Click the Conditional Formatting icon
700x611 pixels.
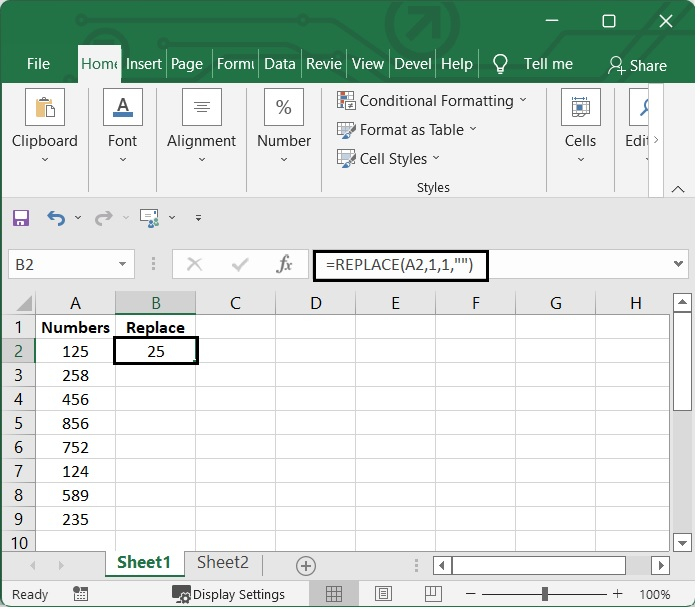(x=346, y=100)
